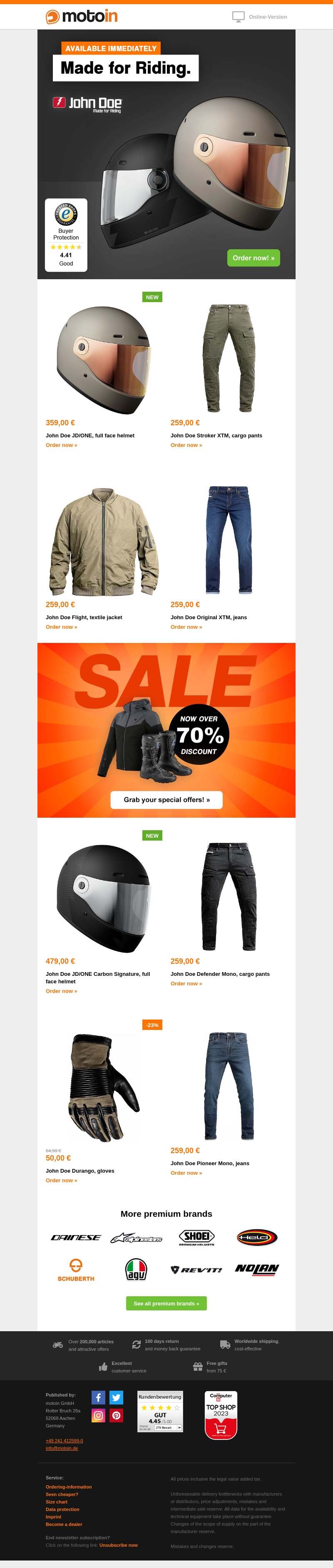Select the Dainese brand logo
The width and height of the screenshot is (333, 1568).
[x=75, y=1238]
